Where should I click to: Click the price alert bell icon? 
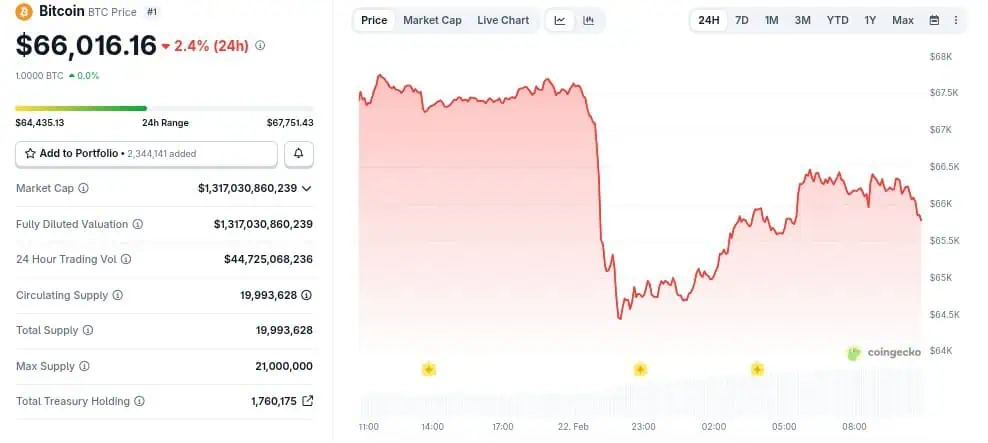[299, 154]
